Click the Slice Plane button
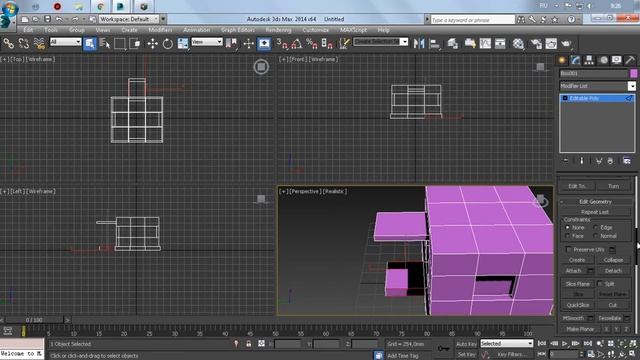 click(578, 284)
